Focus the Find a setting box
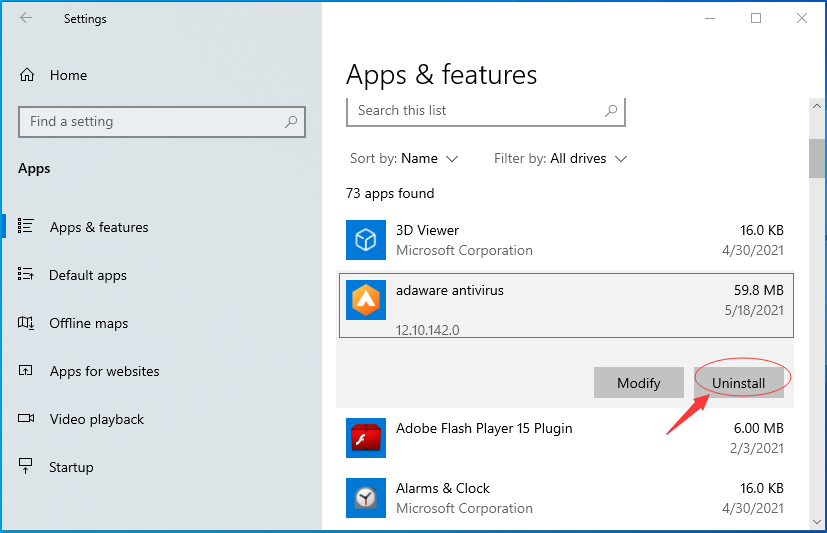The height and width of the screenshot is (533, 827). (161, 122)
